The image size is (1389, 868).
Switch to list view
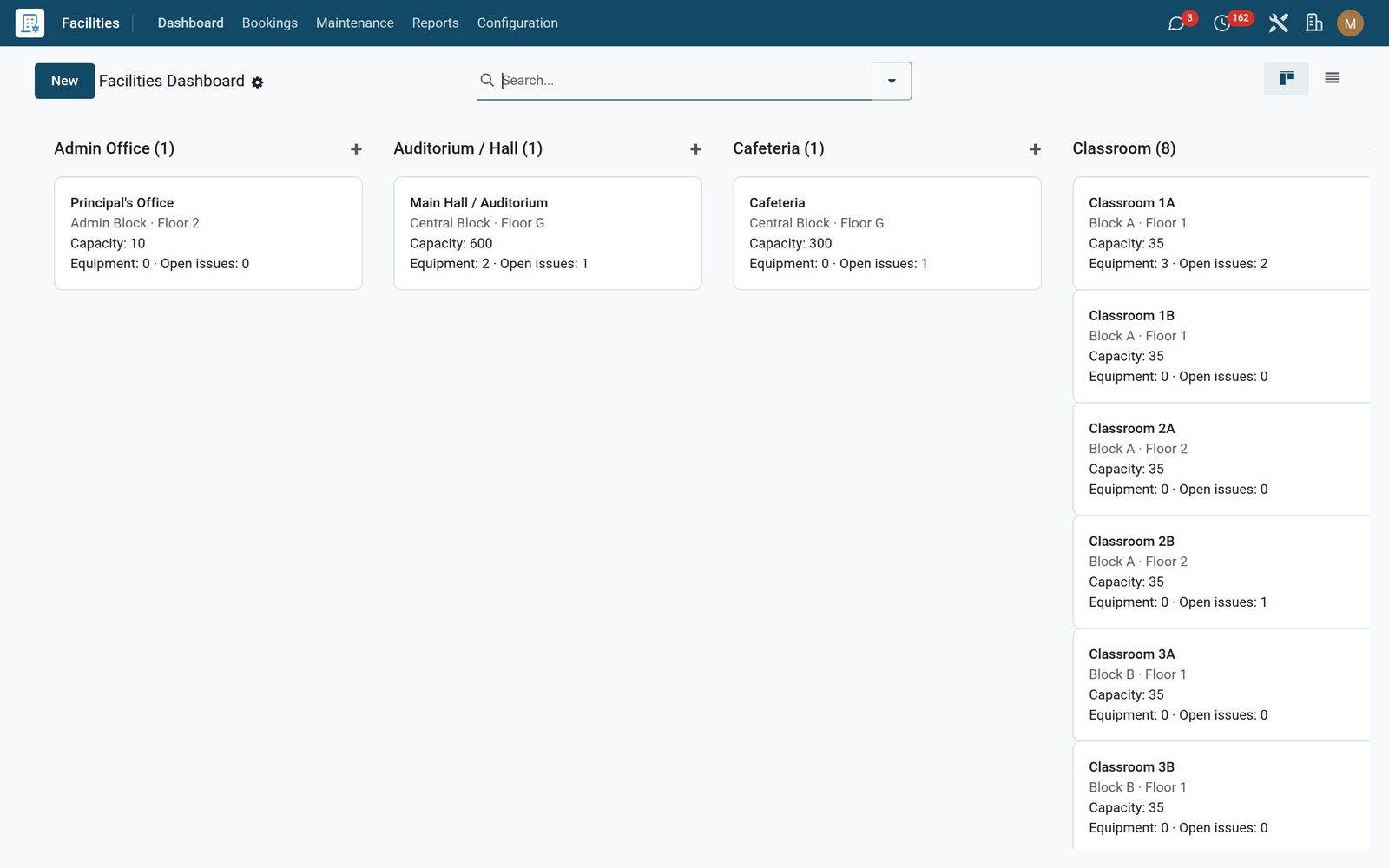[1332, 78]
